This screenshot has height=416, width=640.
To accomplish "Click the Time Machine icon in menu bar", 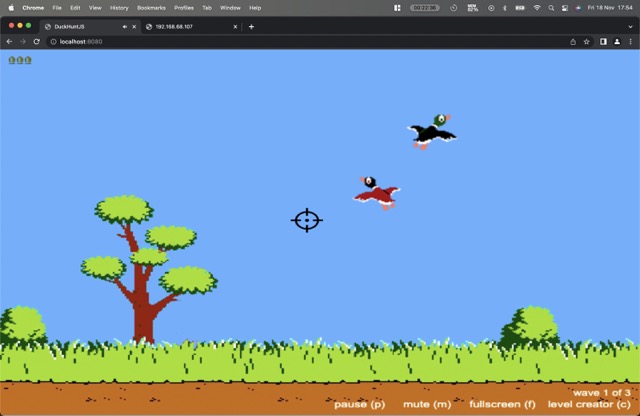I will click(453, 8).
